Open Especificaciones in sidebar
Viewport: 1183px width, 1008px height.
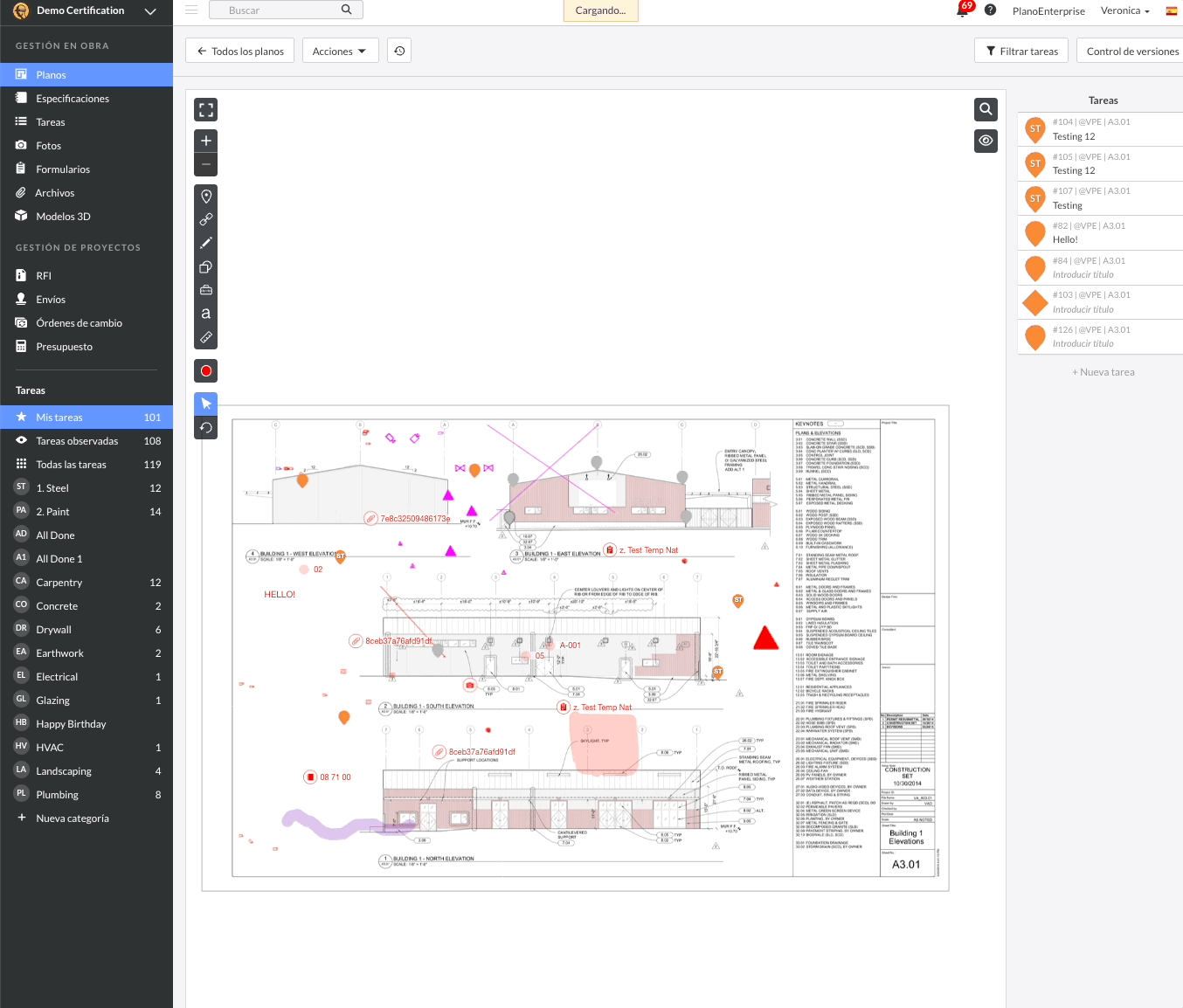coord(86,99)
